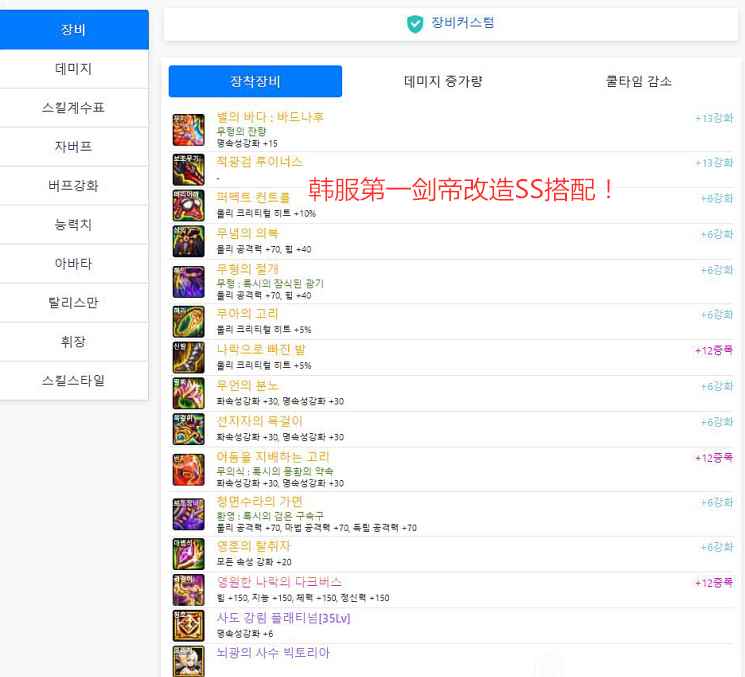Click the 청면수라의 가면 item icon
This screenshot has height=677, width=745.
pyautogui.click(x=187, y=513)
